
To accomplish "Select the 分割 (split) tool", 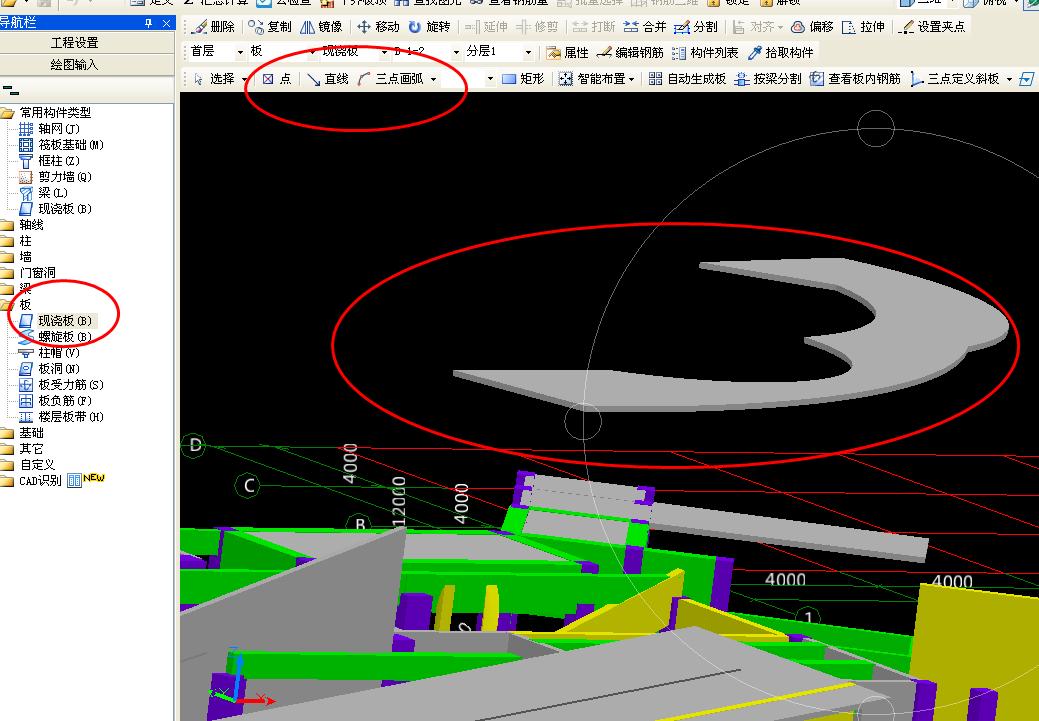I will pos(696,27).
